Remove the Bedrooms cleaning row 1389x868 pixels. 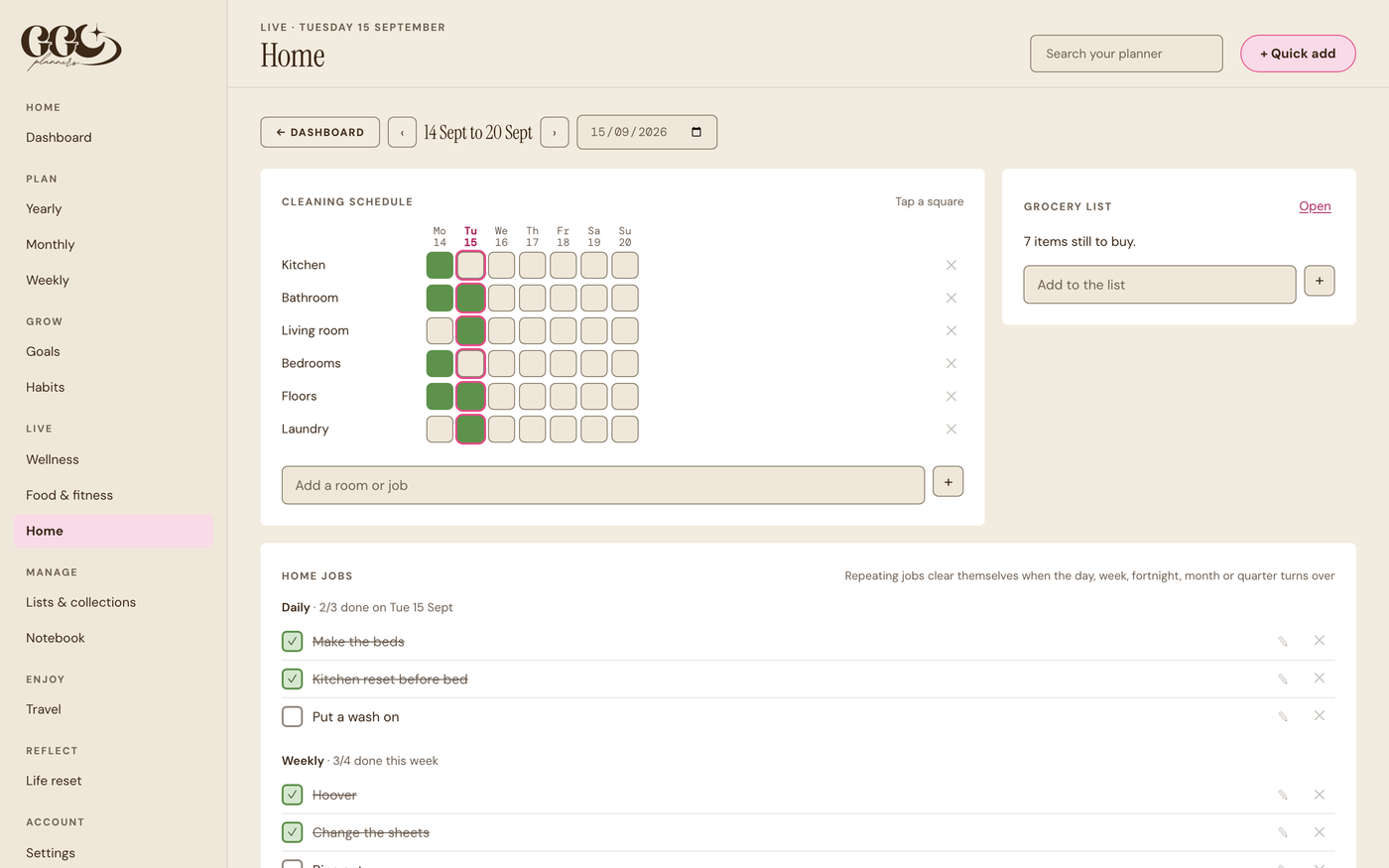click(x=950, y=363)
